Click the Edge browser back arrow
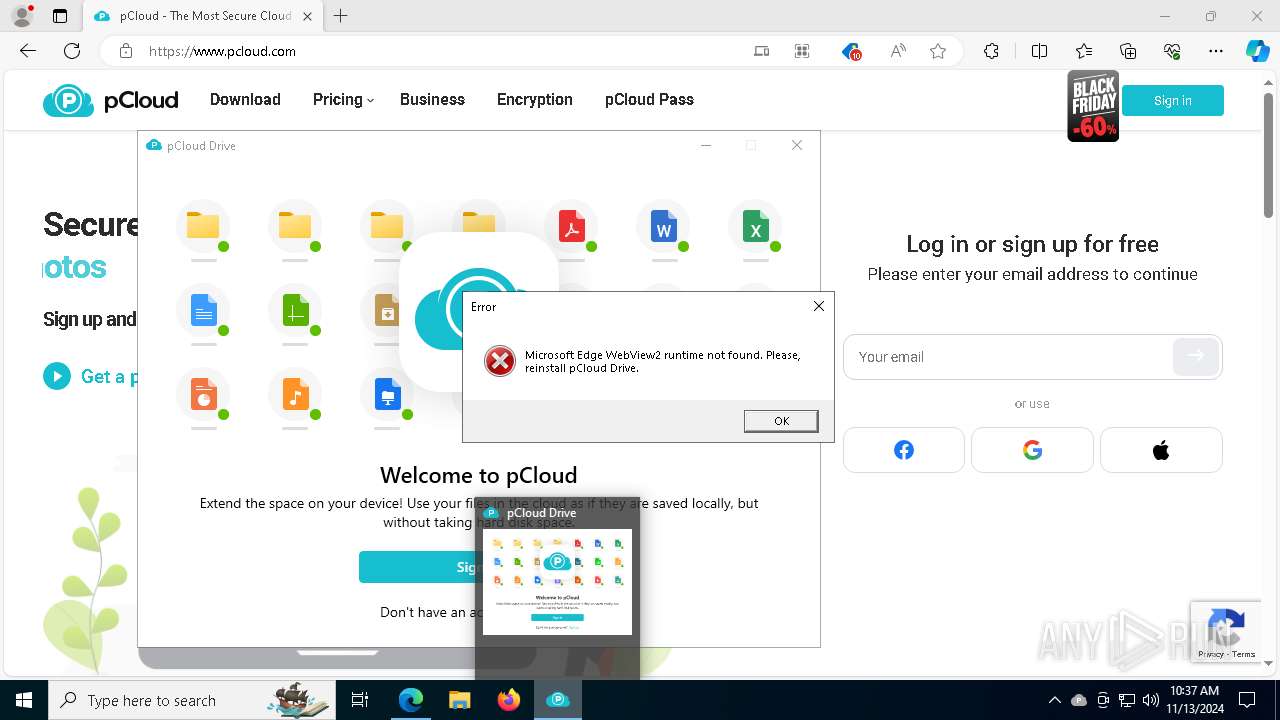The image size is (1280, 720). click(x=28, y=51)
